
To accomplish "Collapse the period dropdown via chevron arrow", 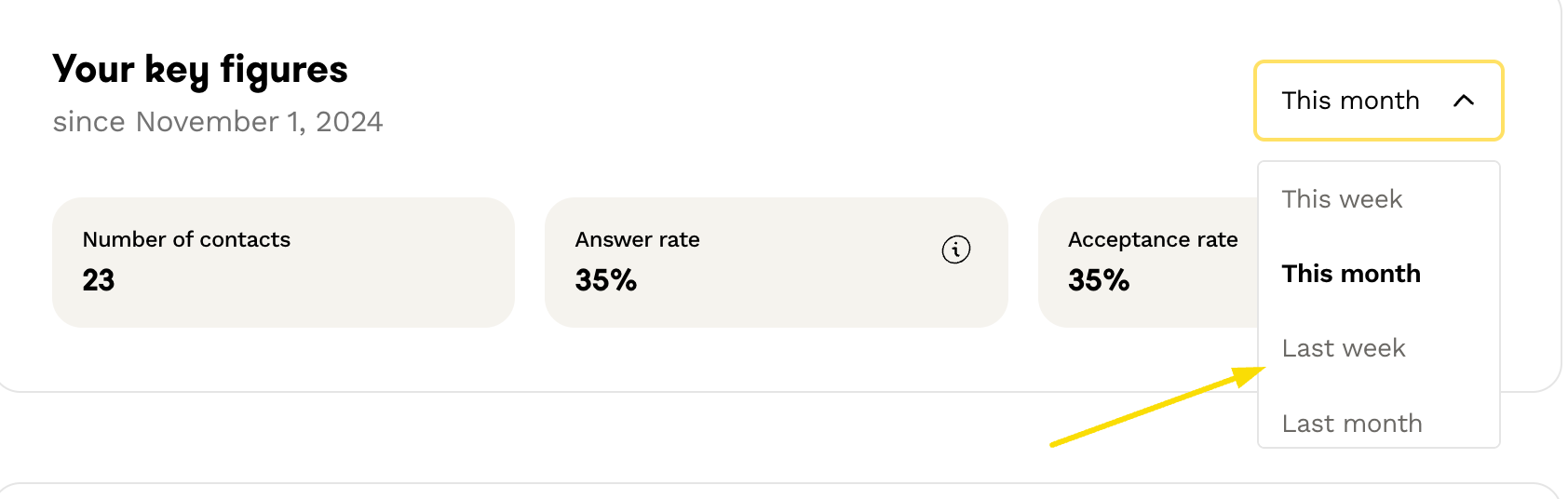I will coord(1464,101).
